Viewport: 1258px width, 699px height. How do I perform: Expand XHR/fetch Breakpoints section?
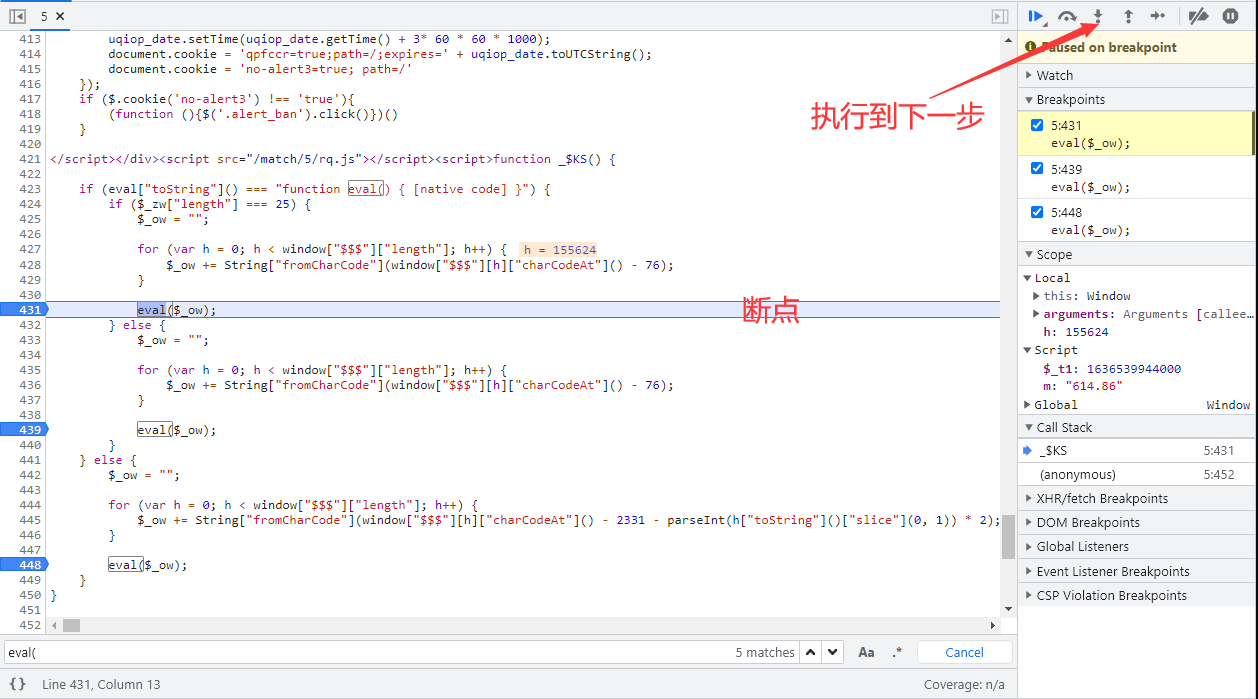tap(1101, 498)
